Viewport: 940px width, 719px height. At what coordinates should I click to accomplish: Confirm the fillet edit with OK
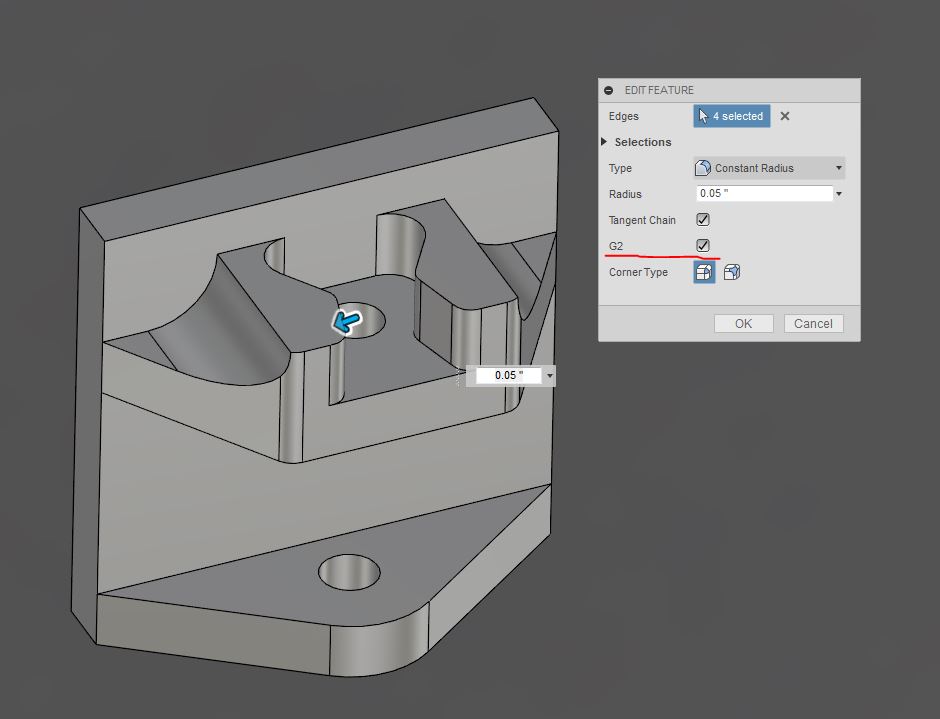click(x=742, y=323)
